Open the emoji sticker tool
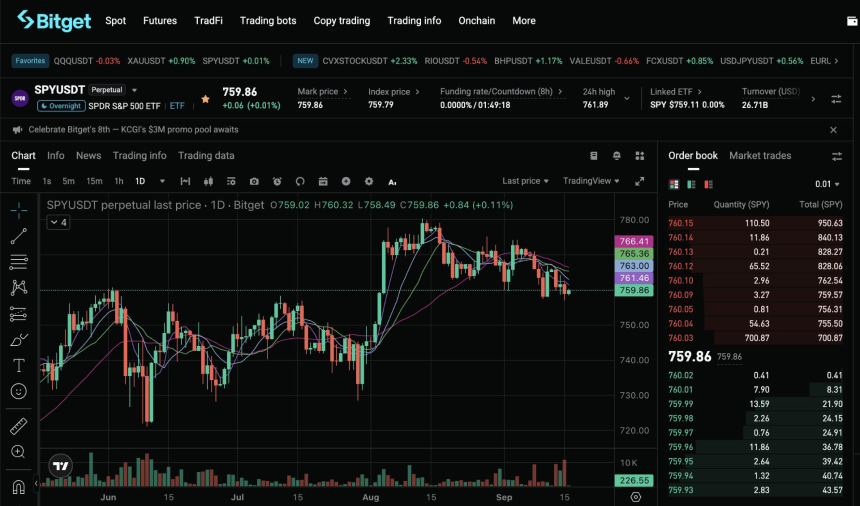Image resolution: width=860 pixels, height=506 pixels. (19, 391)
